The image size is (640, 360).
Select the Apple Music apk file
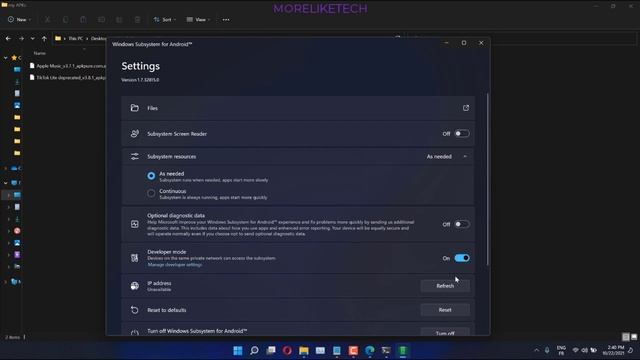point(68,66)
